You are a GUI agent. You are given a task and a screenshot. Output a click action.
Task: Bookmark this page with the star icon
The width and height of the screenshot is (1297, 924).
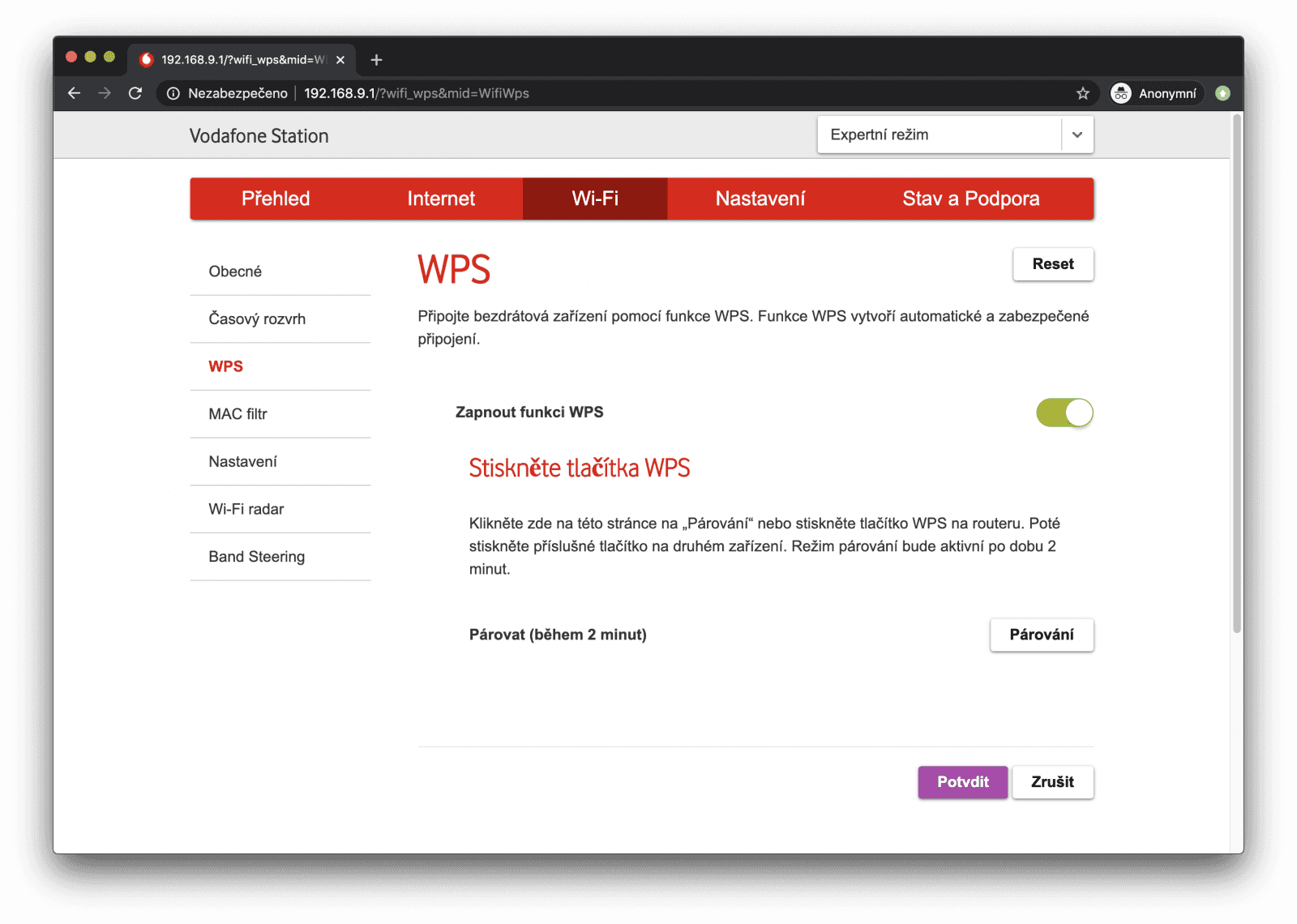point(1082,93)
